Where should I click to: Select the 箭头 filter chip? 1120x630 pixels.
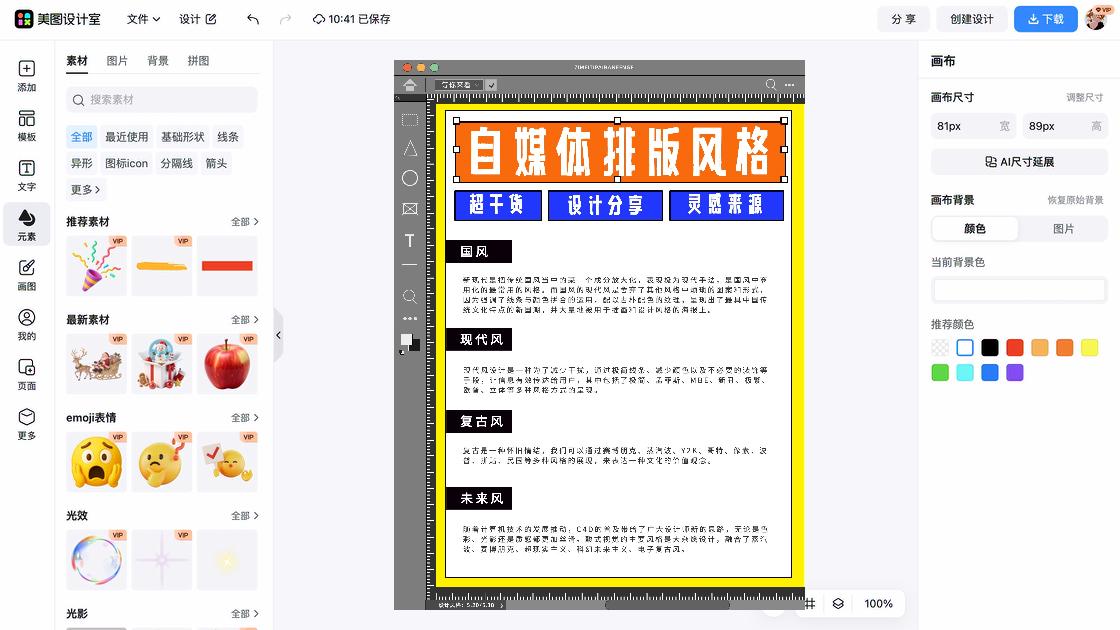coord(216,163)
